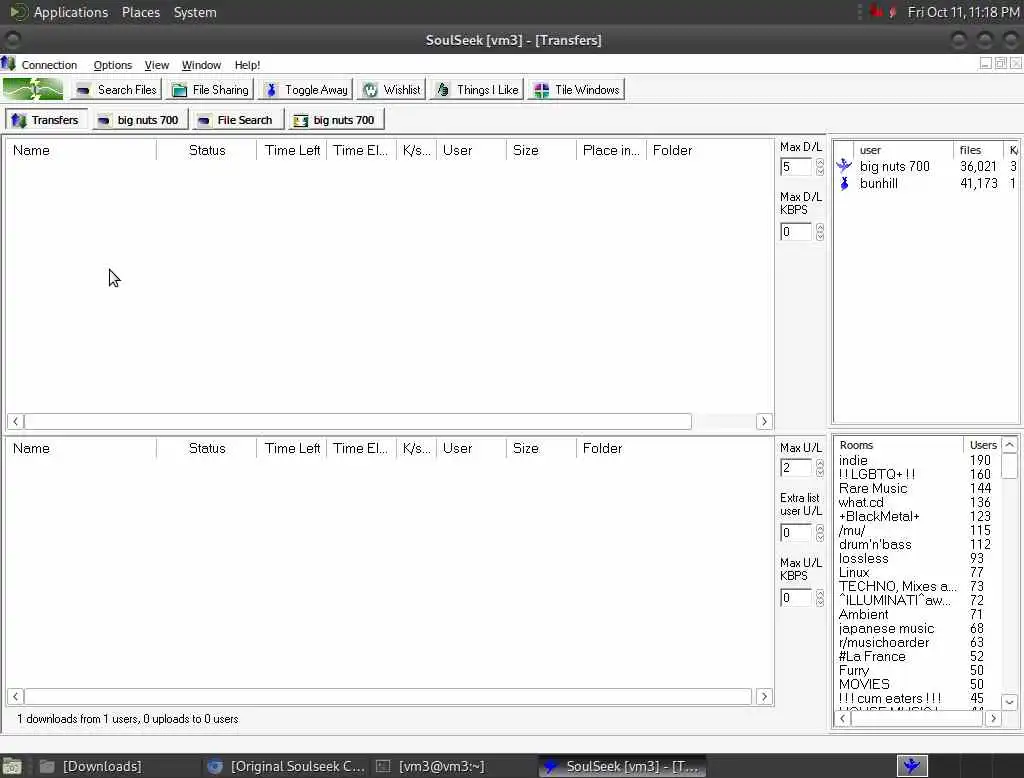
Task: Open Search Files toolbar button
Action: pos(116,89)
